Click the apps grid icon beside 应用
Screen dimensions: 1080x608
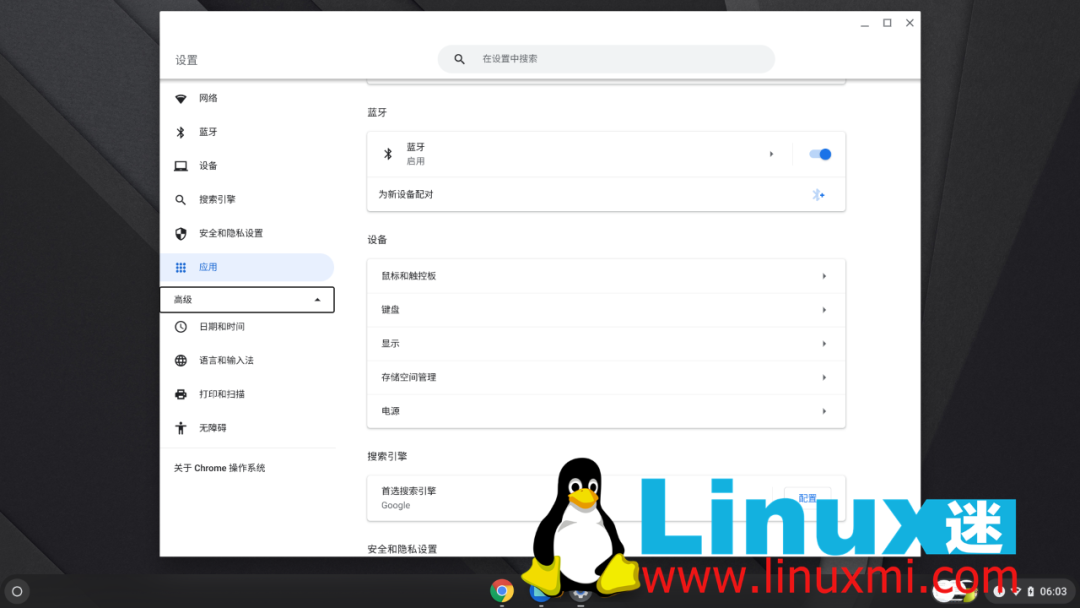180,267
